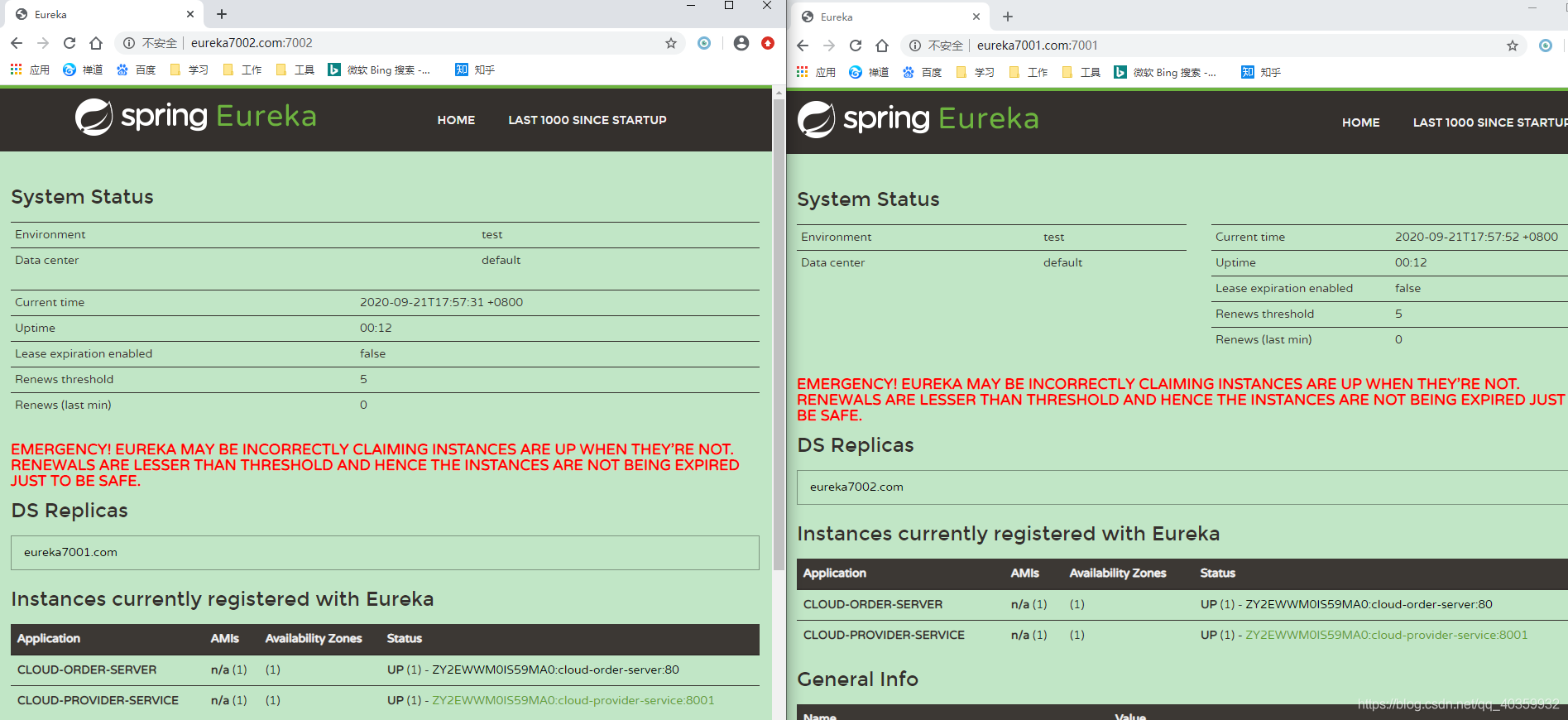This screenshot has height=720, width=1568.
Task: Click CLOUD-ORDER-SERVER row in right window
Action: pos(1182,604)
